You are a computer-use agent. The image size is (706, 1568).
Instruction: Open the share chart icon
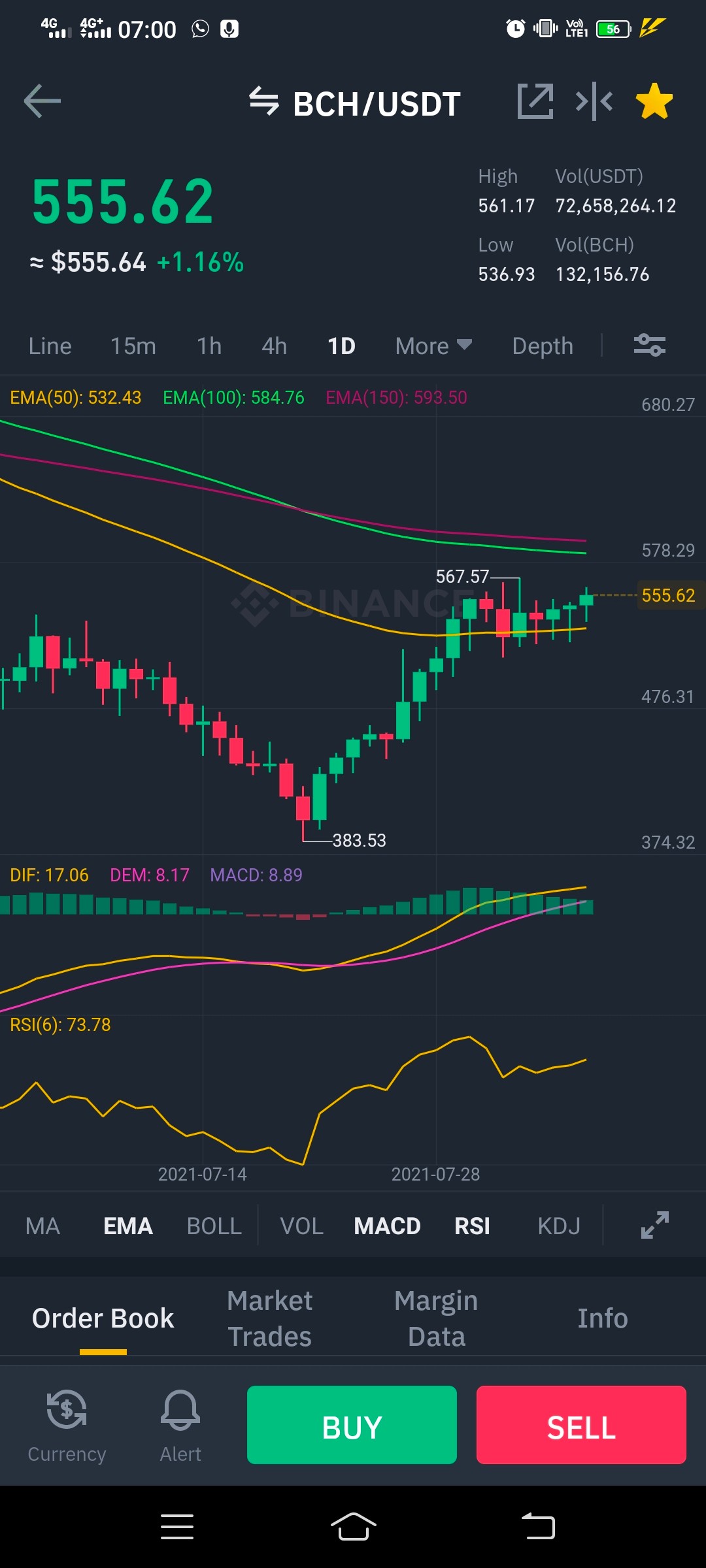pos(535,101)
